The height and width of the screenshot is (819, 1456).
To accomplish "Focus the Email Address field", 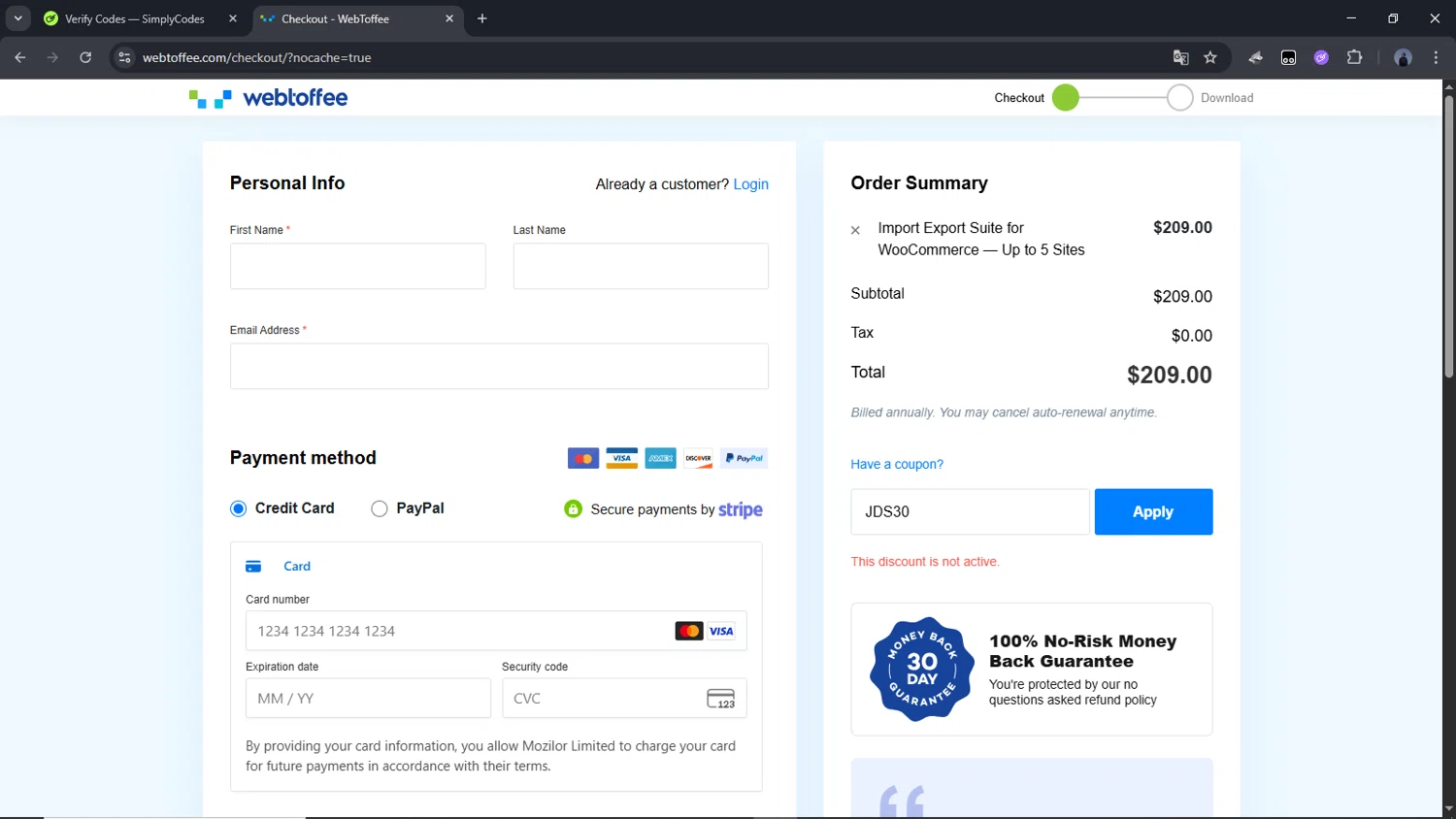I will [499, 367].
